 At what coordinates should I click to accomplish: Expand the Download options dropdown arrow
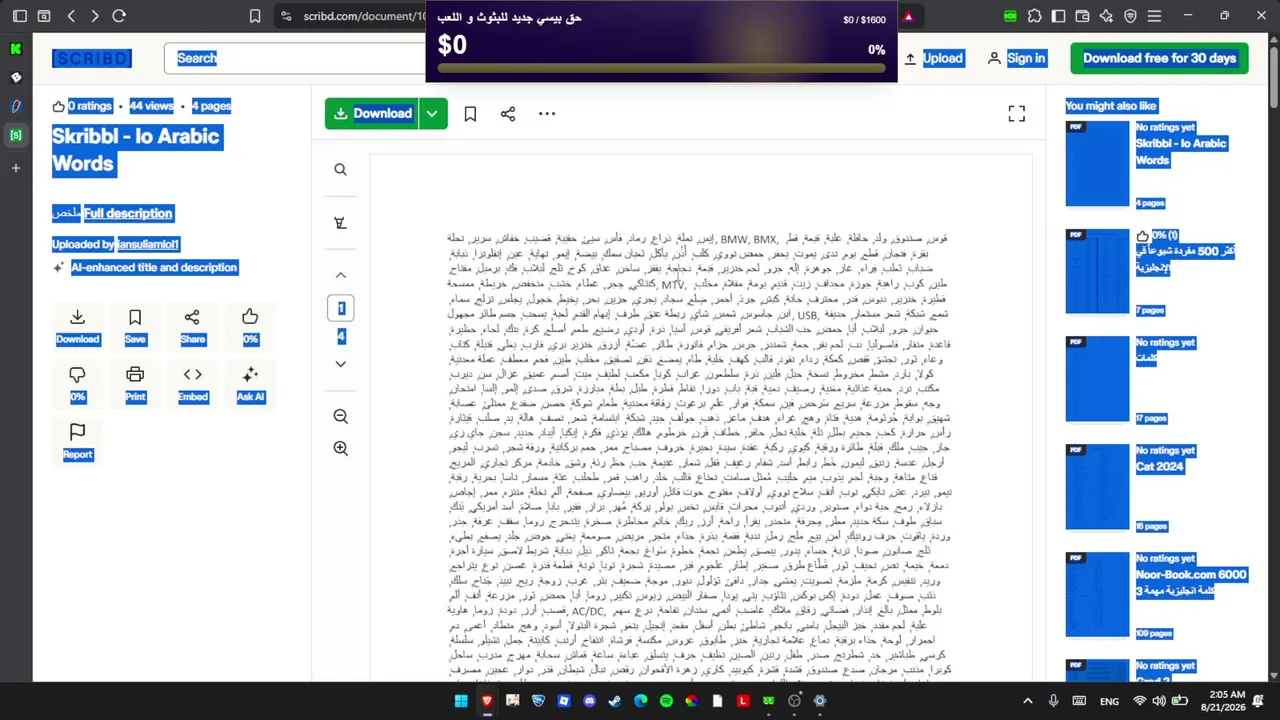click(433, 114)
